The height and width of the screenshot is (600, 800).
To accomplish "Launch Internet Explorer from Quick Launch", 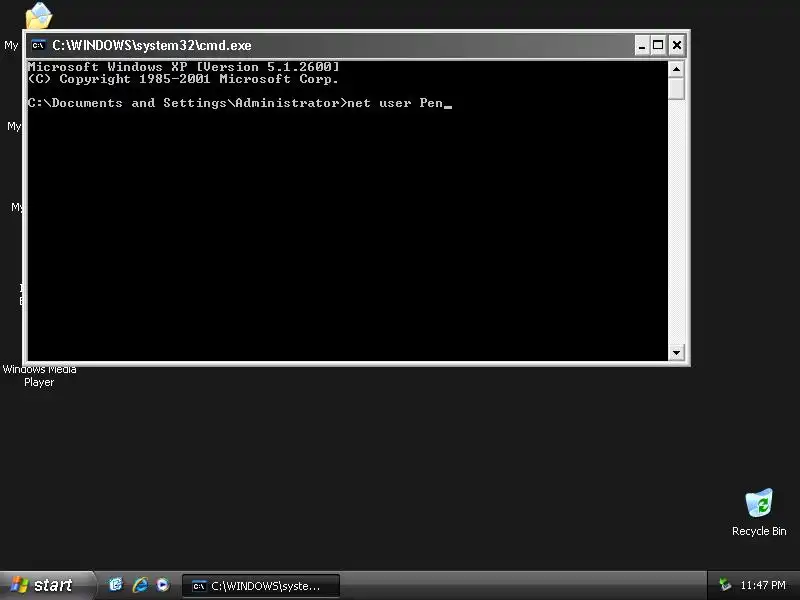I will [x=140, y=585].
